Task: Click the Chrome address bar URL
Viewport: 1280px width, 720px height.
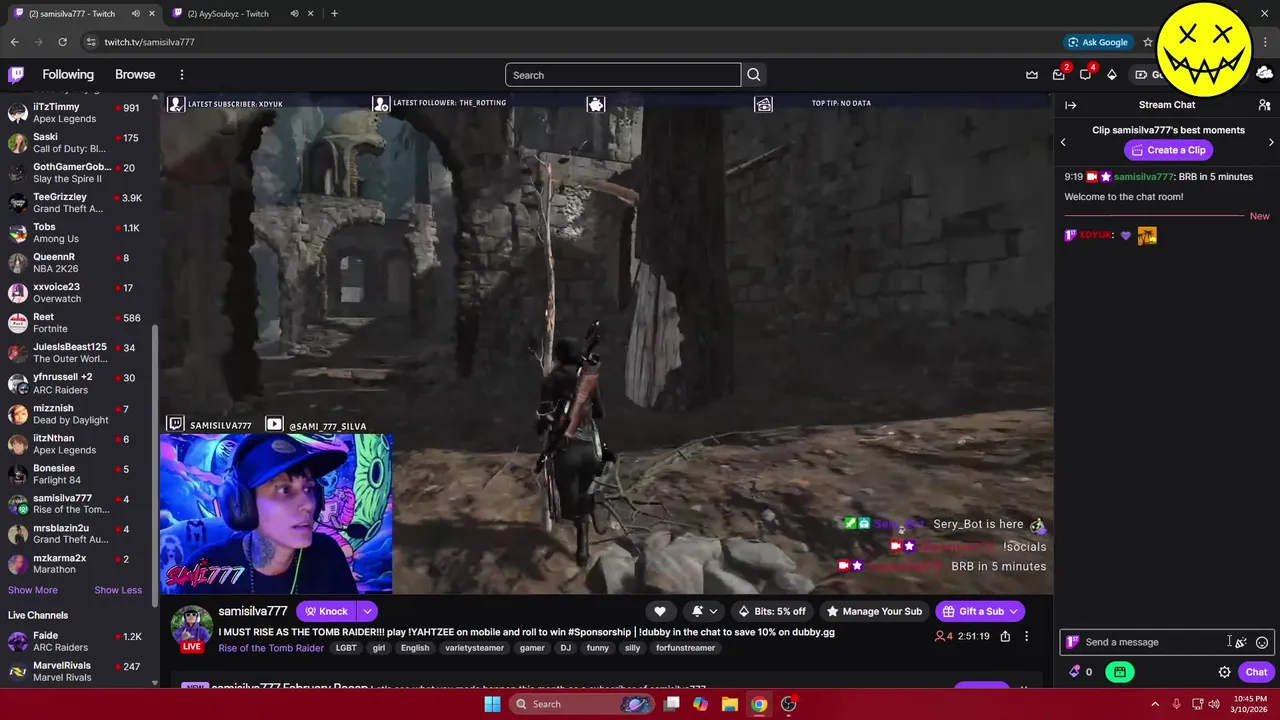Action: point(150,42)
